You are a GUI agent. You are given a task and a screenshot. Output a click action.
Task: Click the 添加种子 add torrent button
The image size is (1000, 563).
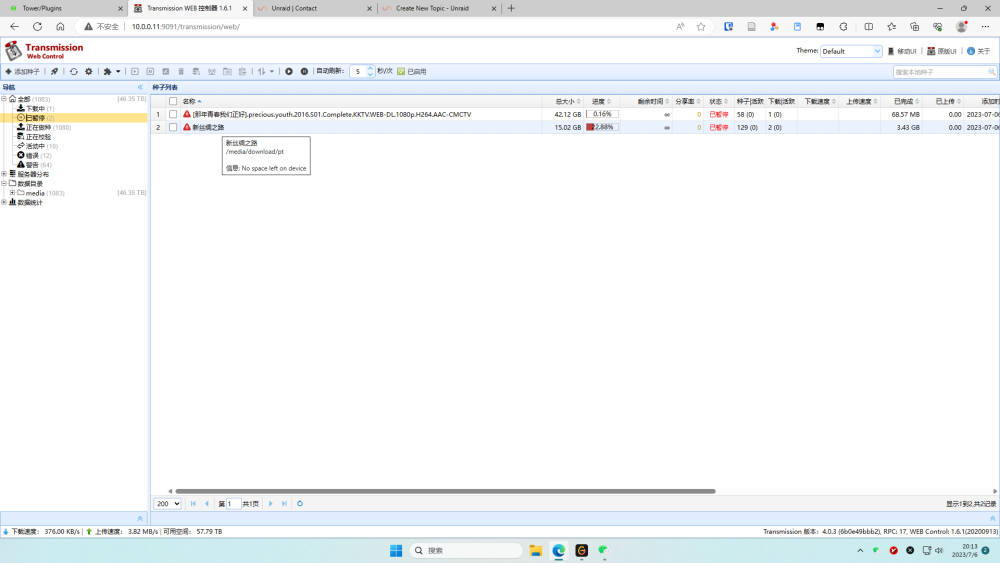(22, 71)
